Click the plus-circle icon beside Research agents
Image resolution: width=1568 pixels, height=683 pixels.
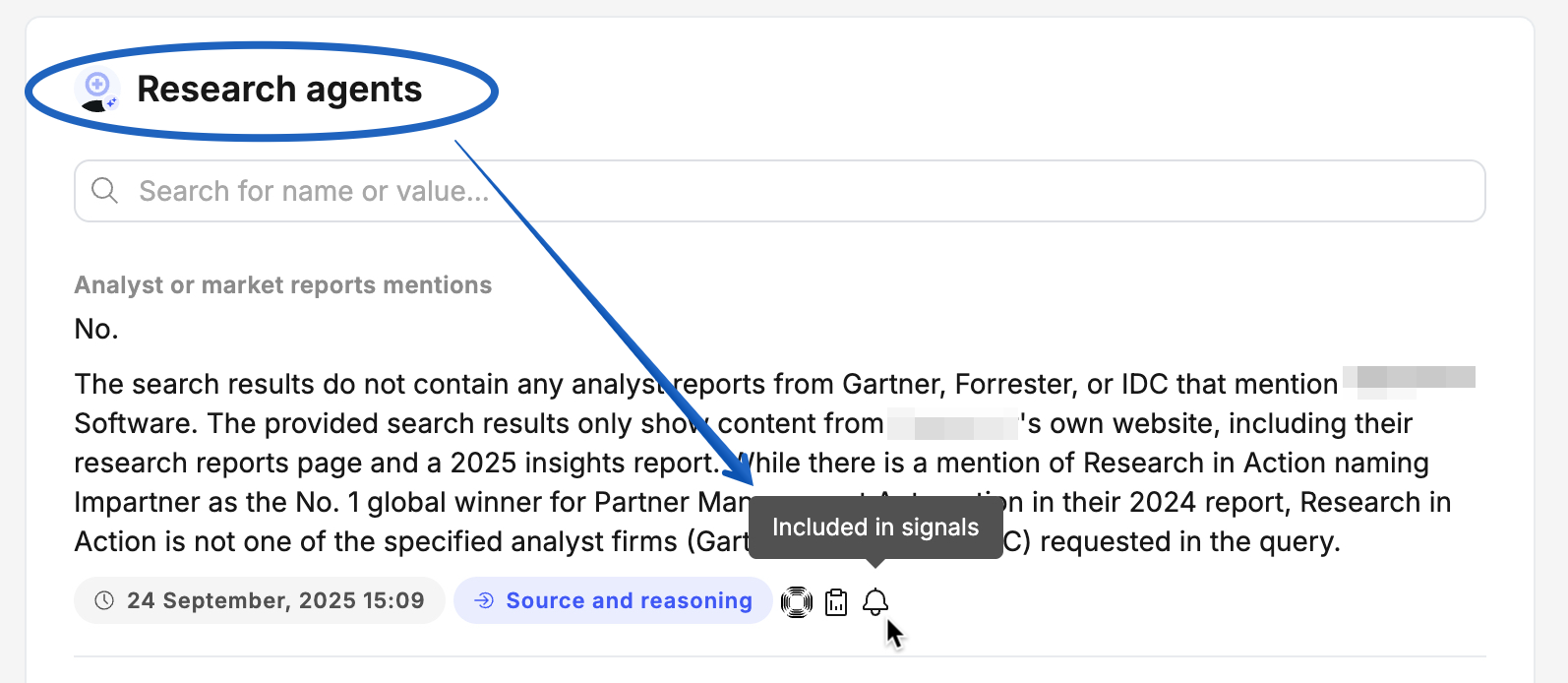point(95,84)
